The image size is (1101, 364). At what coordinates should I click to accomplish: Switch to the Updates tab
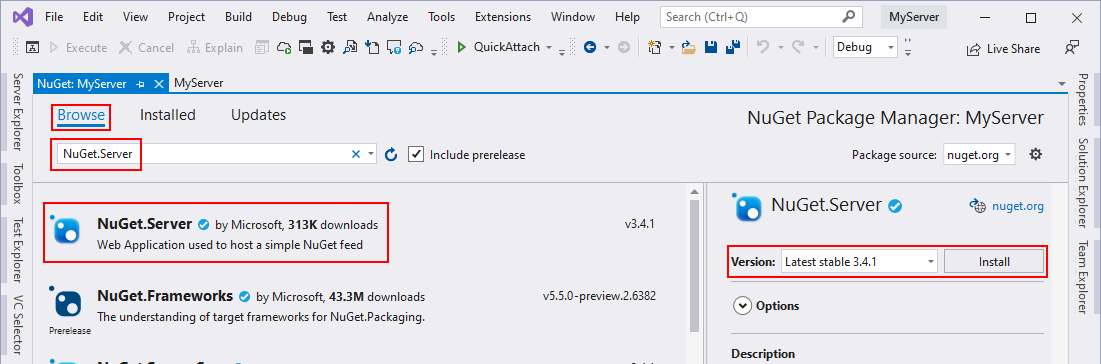[x=258, y=115]
